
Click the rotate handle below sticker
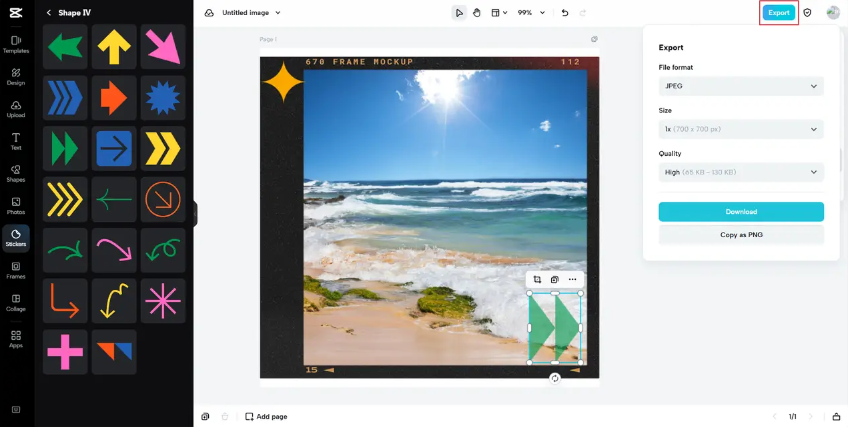coord(555,378)
